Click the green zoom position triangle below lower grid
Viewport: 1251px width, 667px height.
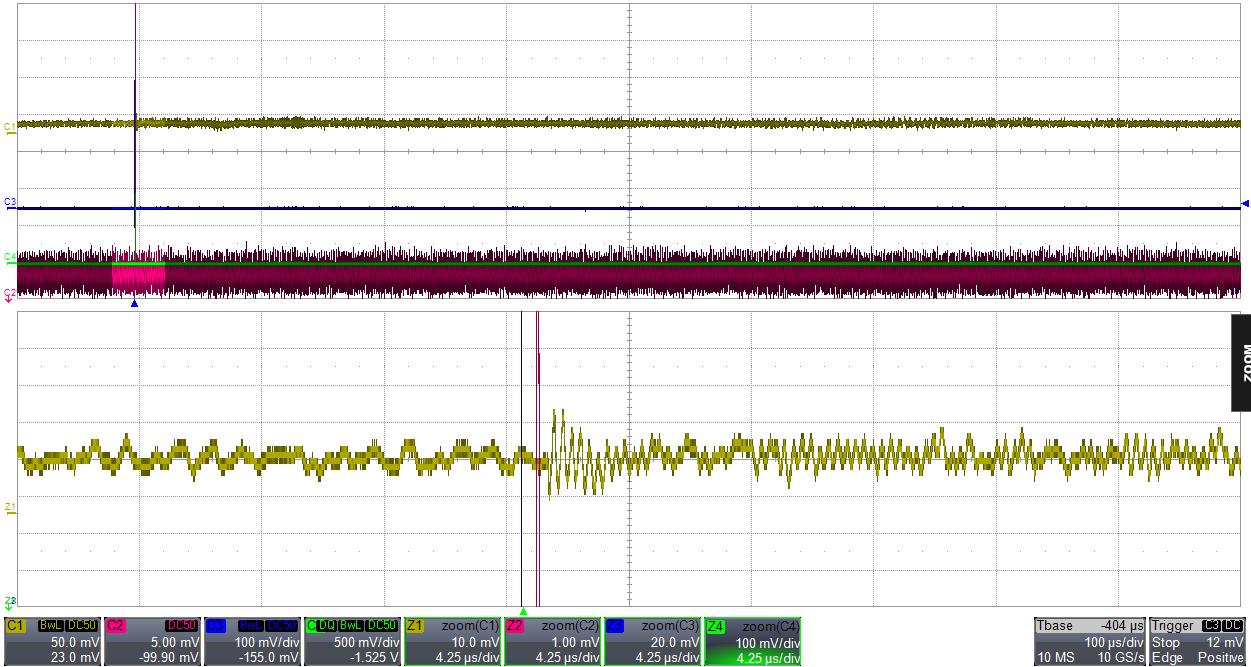pos(523,611)
